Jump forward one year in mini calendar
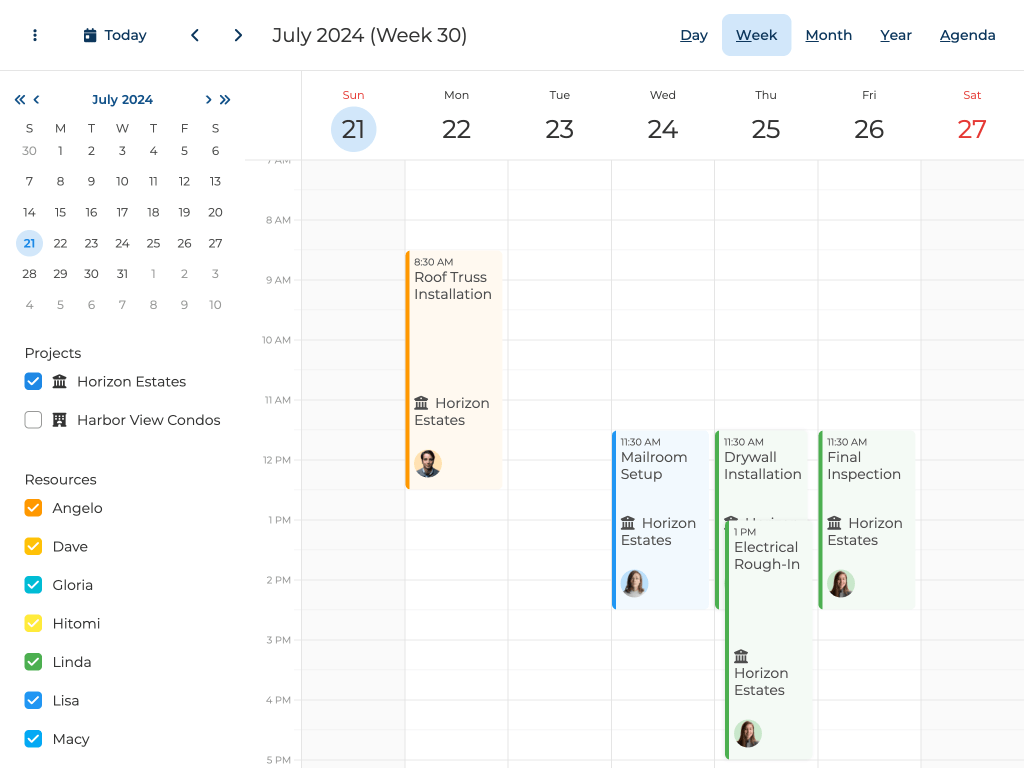 pos(225,100)
